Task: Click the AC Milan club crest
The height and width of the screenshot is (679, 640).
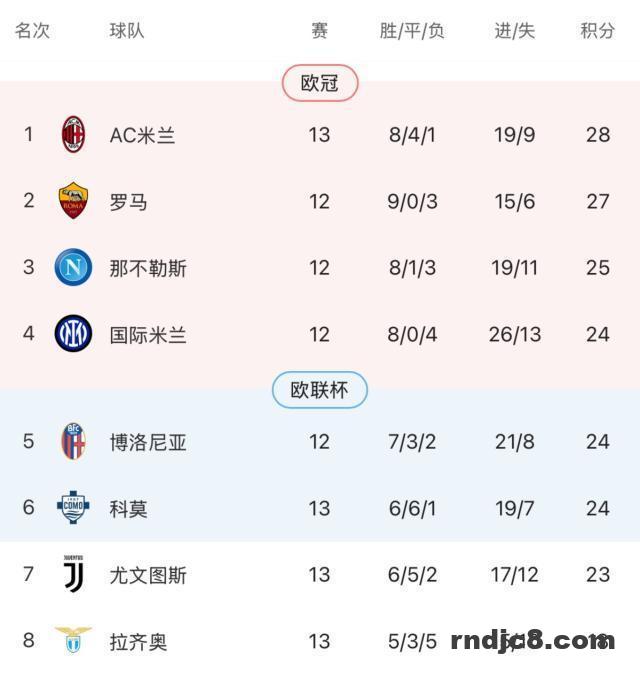Action: tap(73, 134)
